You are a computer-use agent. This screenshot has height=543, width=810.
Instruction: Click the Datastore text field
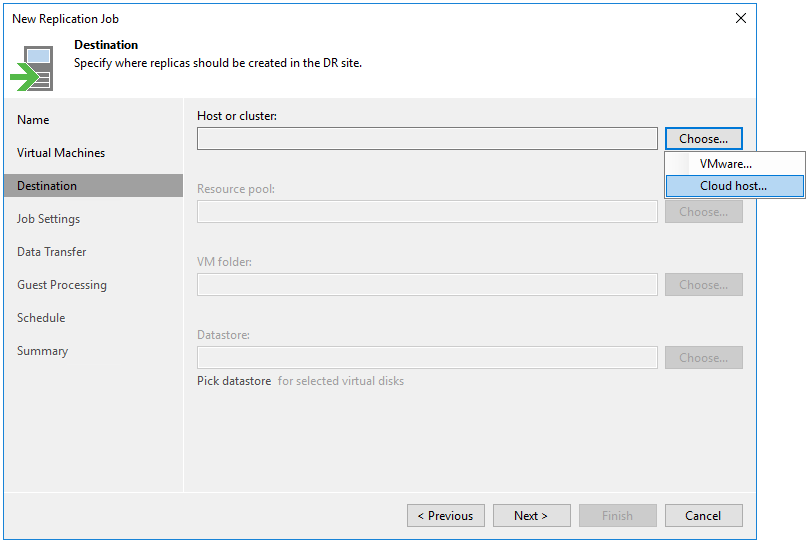coord(427,358)
